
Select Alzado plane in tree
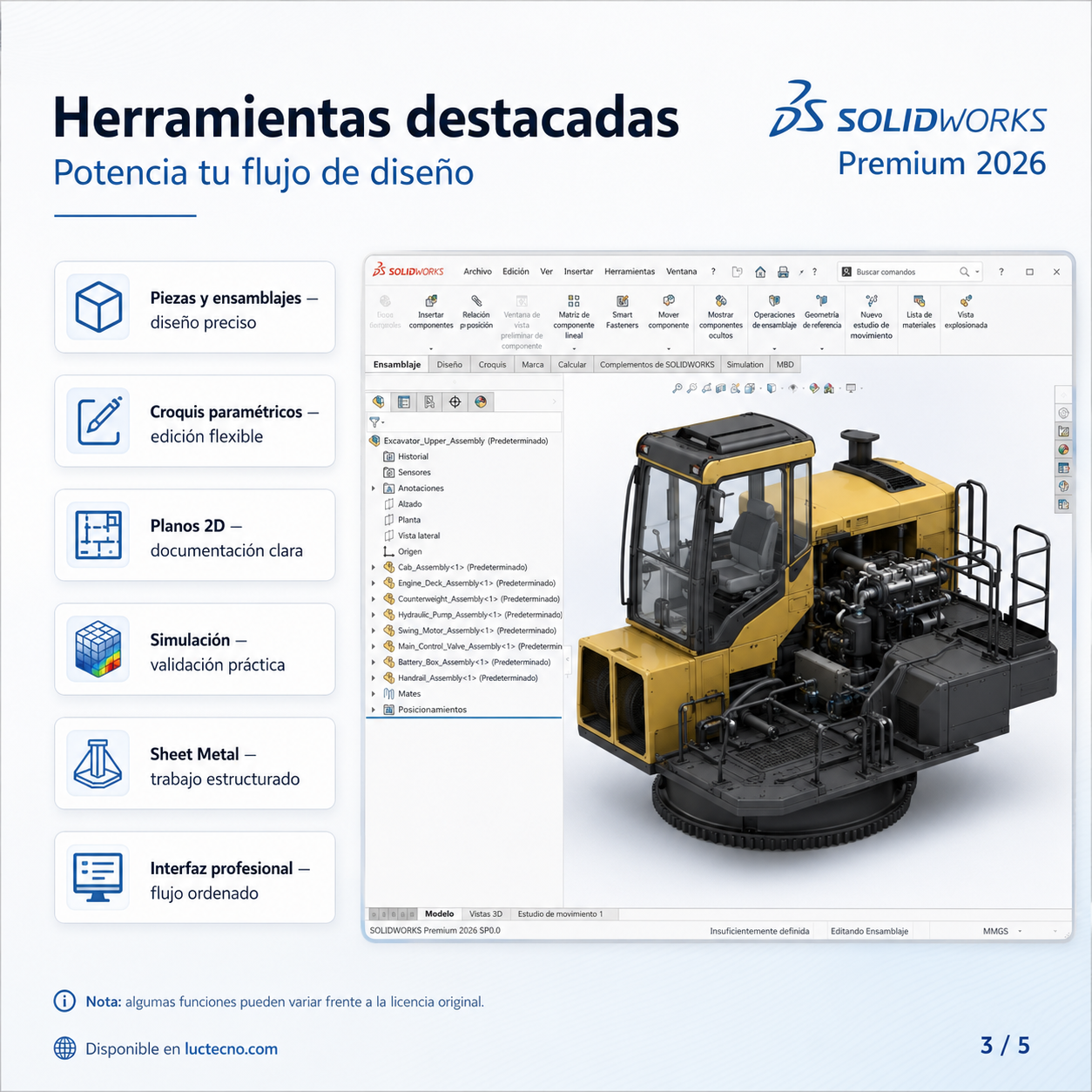pyautogui.click(x=402, y=504)
